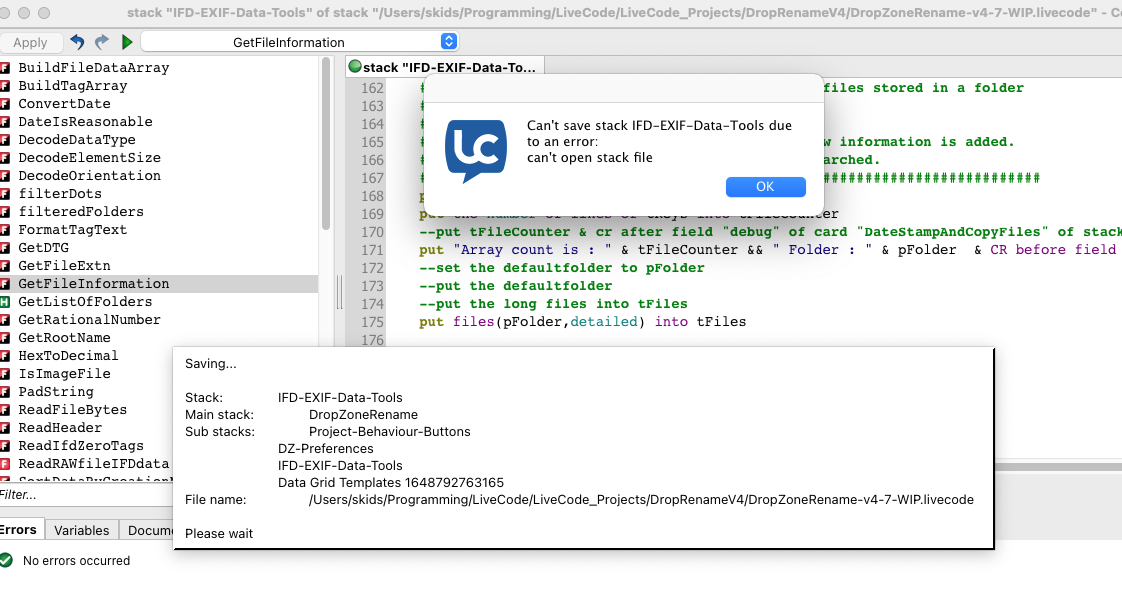Click the green status dot on script tab
This screenshot has width=1122, height=607.
(354, 67)
